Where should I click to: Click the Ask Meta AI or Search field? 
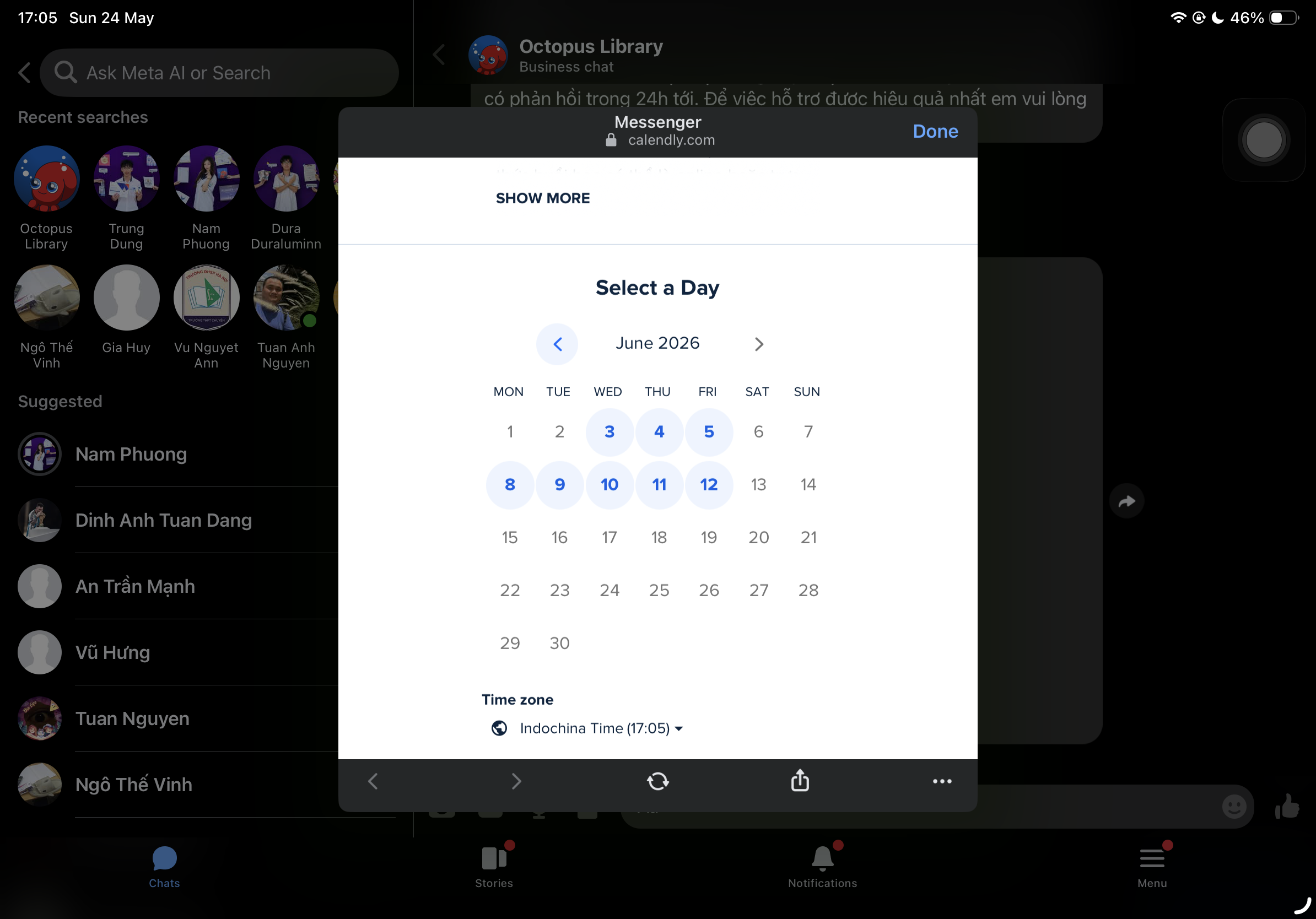pyautogui.click(x=219, y=73)
